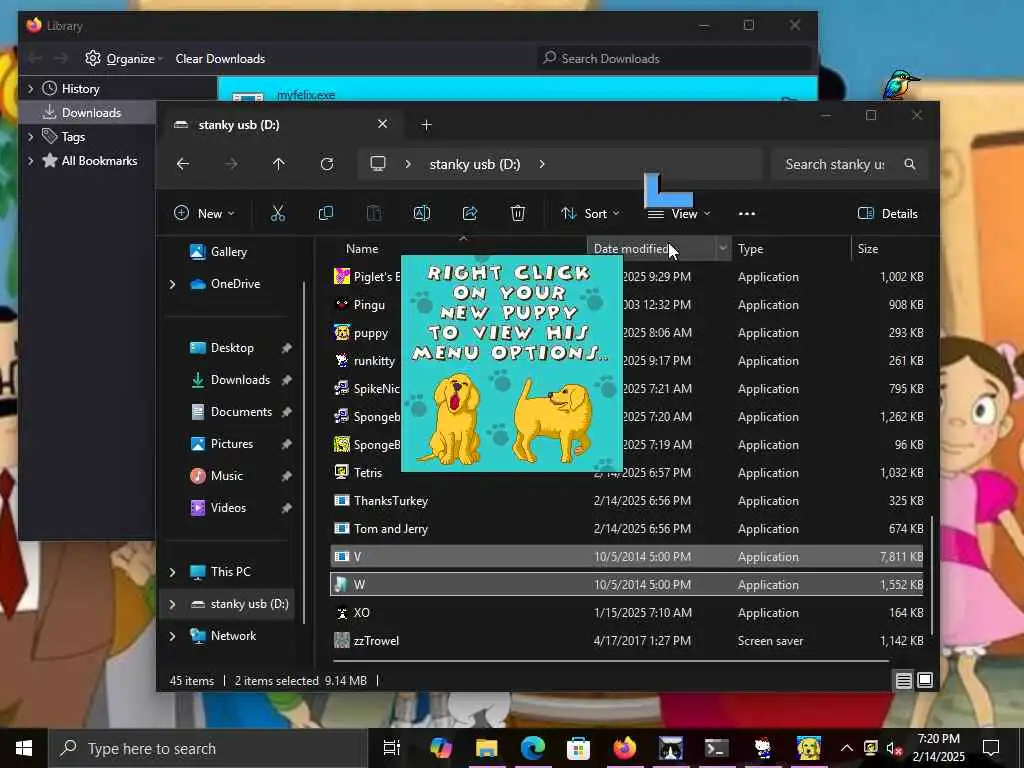Switch to details list view icon in status bar
The height and width of the screenshot is (768, 1024).
point(903,680)
